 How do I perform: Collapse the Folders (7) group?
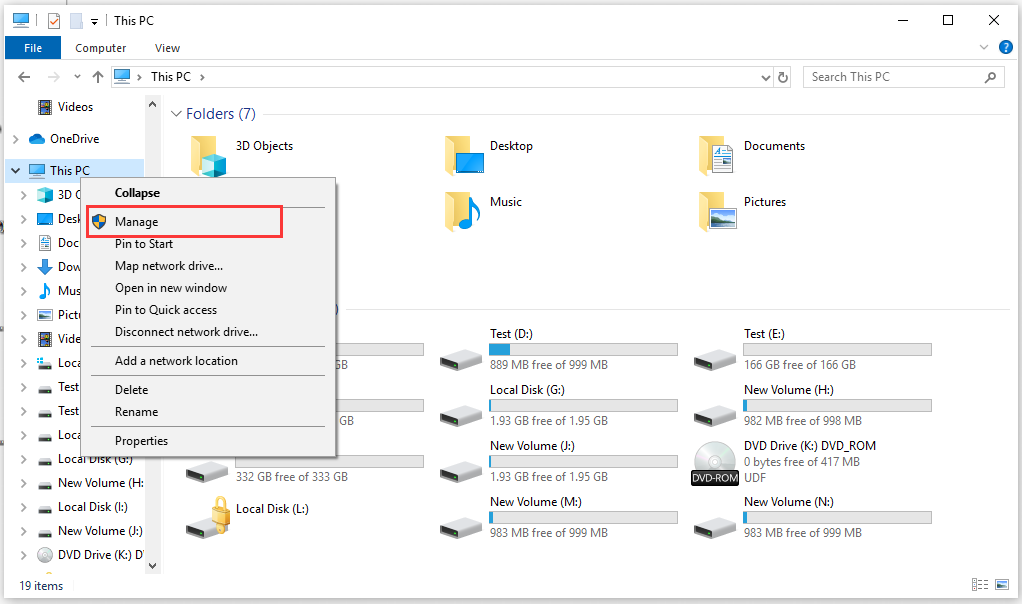pos(176,114)
